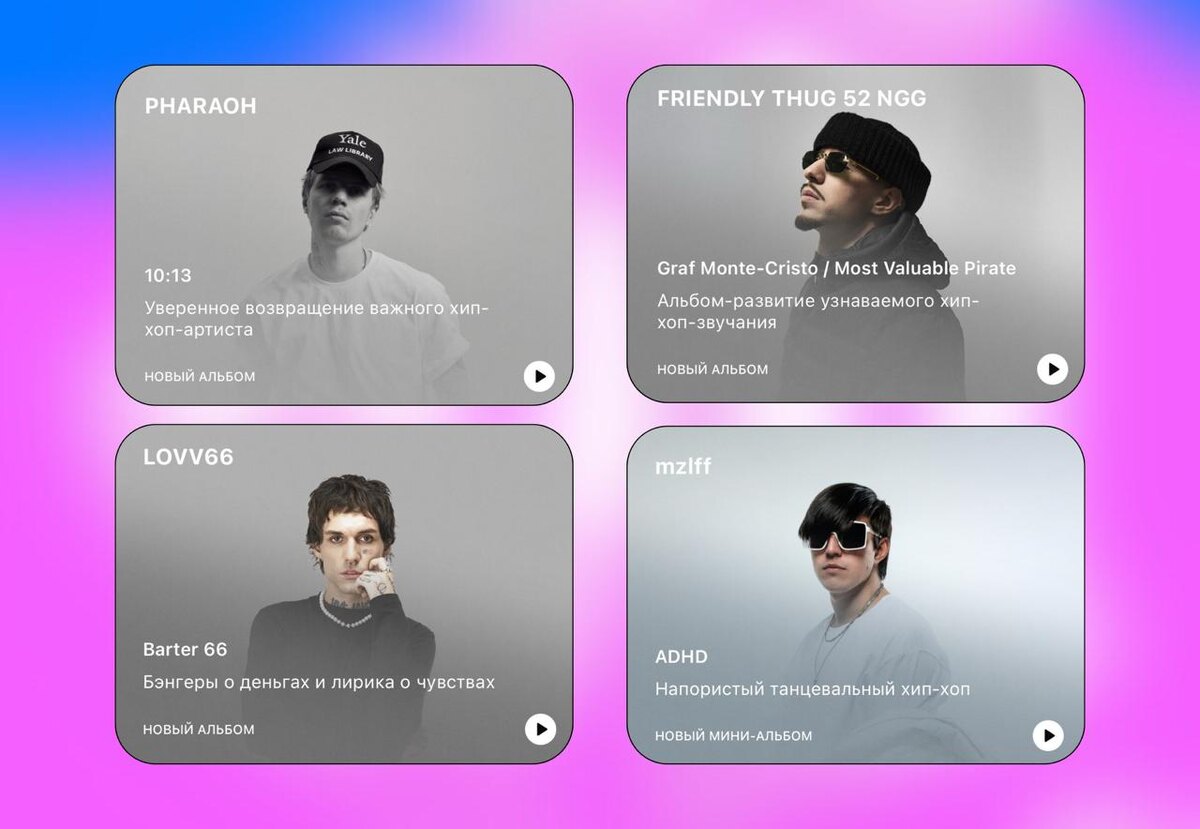Open FRIENDLY THUG 52 NGG artist title
The height and width of the screenshot is (829, 1200).
pos(792,98)
